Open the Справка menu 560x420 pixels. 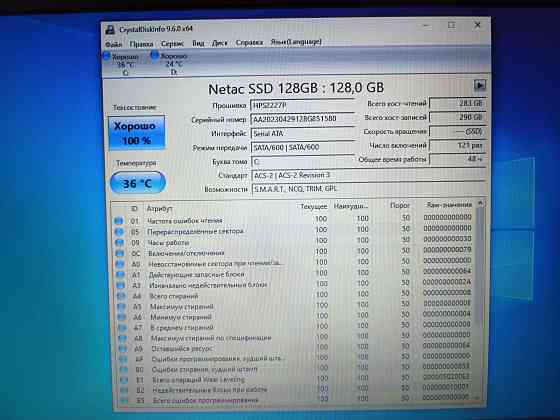tap(249, 42)
